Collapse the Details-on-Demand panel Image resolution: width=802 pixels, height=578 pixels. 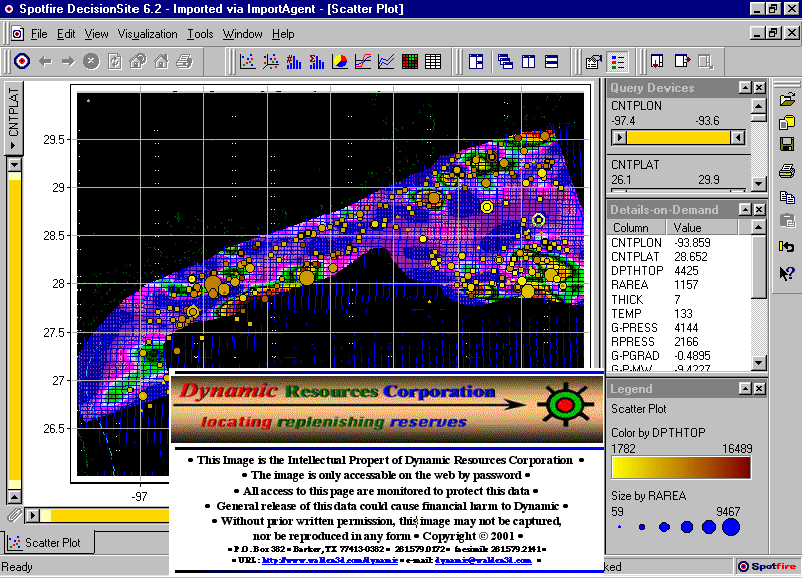tap(744, 210)
